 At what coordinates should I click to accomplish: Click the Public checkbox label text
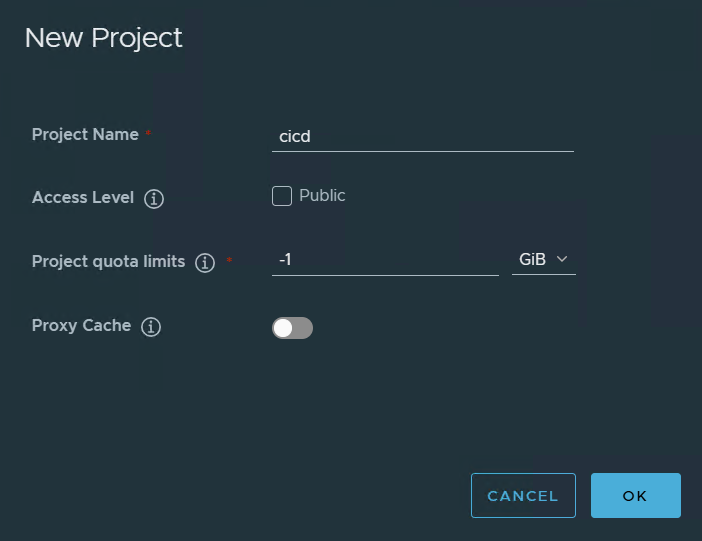point(322,195)
